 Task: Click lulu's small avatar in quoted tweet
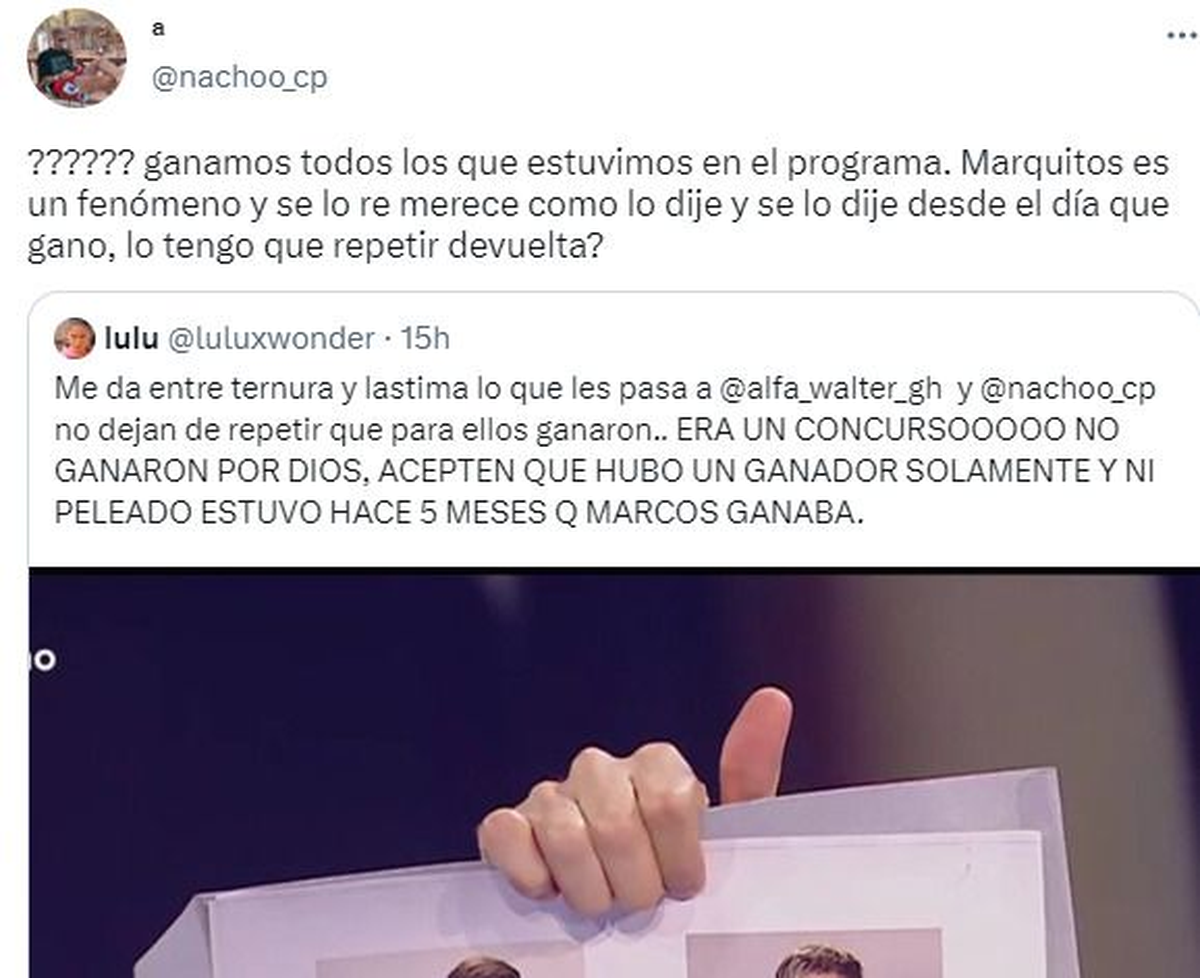point(75,338)
